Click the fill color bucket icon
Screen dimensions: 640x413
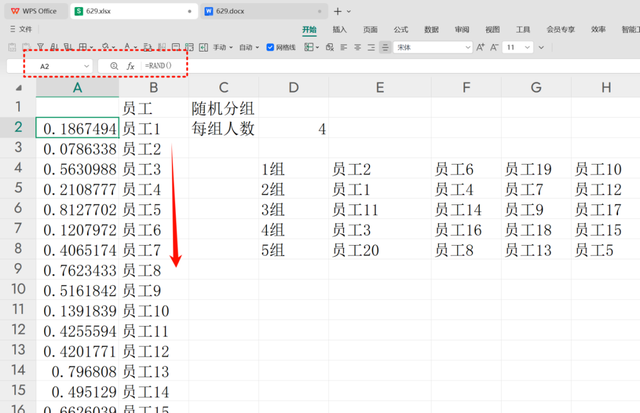(105, 47)
